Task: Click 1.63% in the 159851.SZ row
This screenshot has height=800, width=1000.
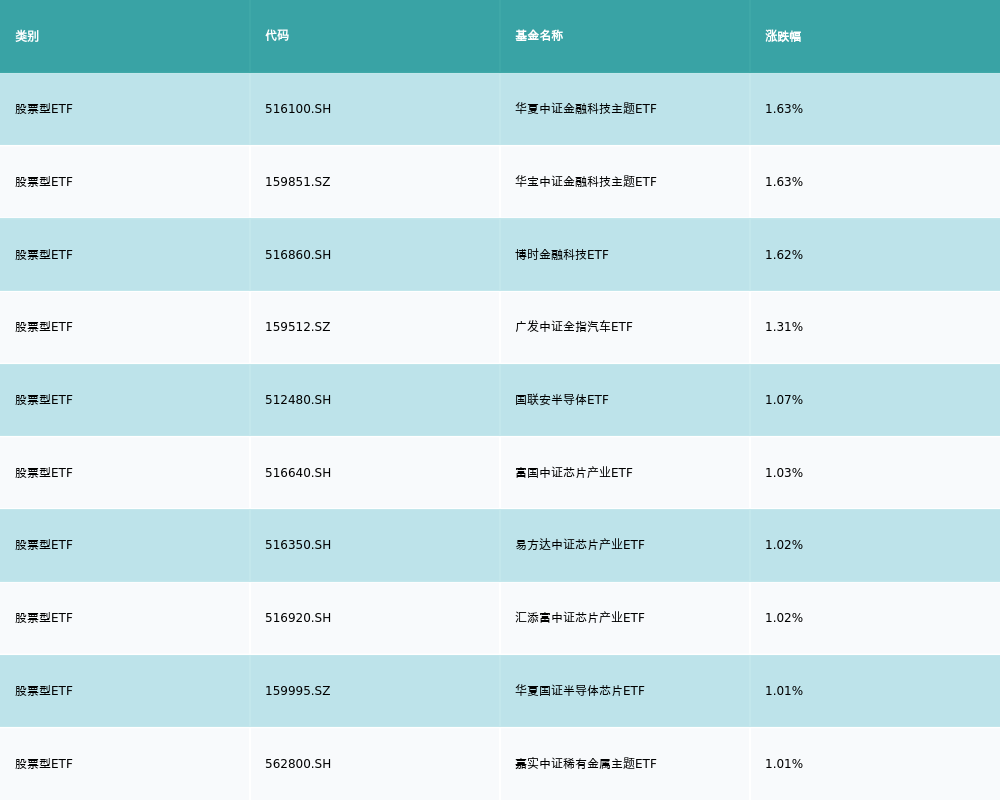Action: [784, 182]
